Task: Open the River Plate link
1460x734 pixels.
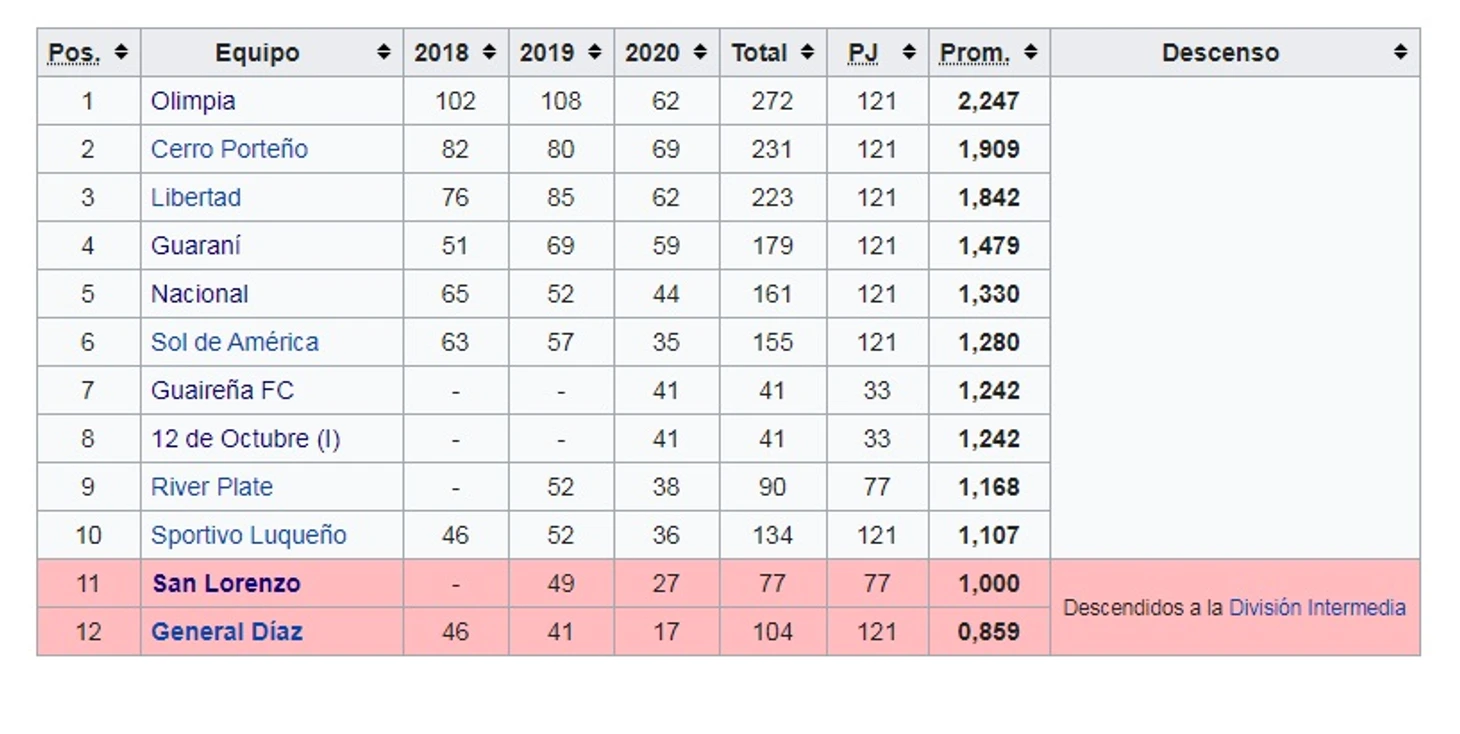Action: click(212, 487)
